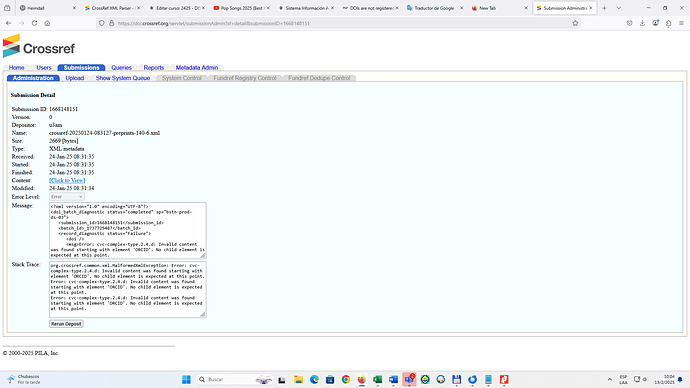This screenshot has height=388, width=690.
Task: Select the Administration sub-tab
Action: click(33, 78)
